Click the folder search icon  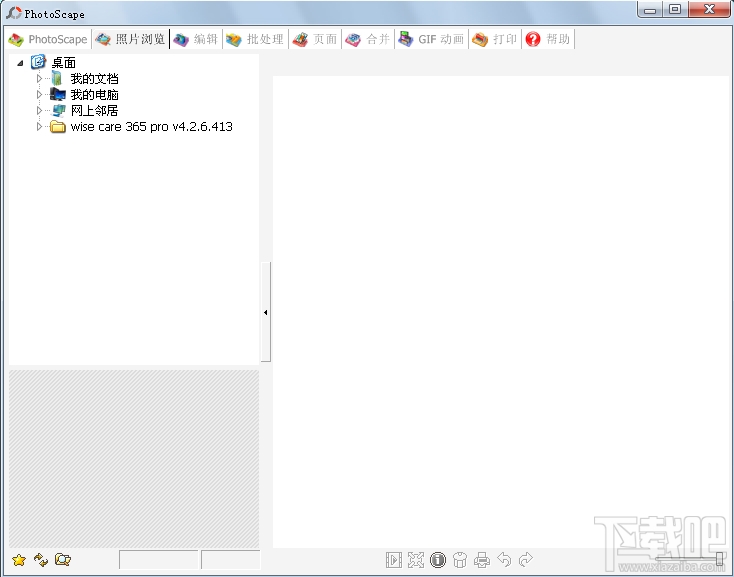[x=63, y=560]
